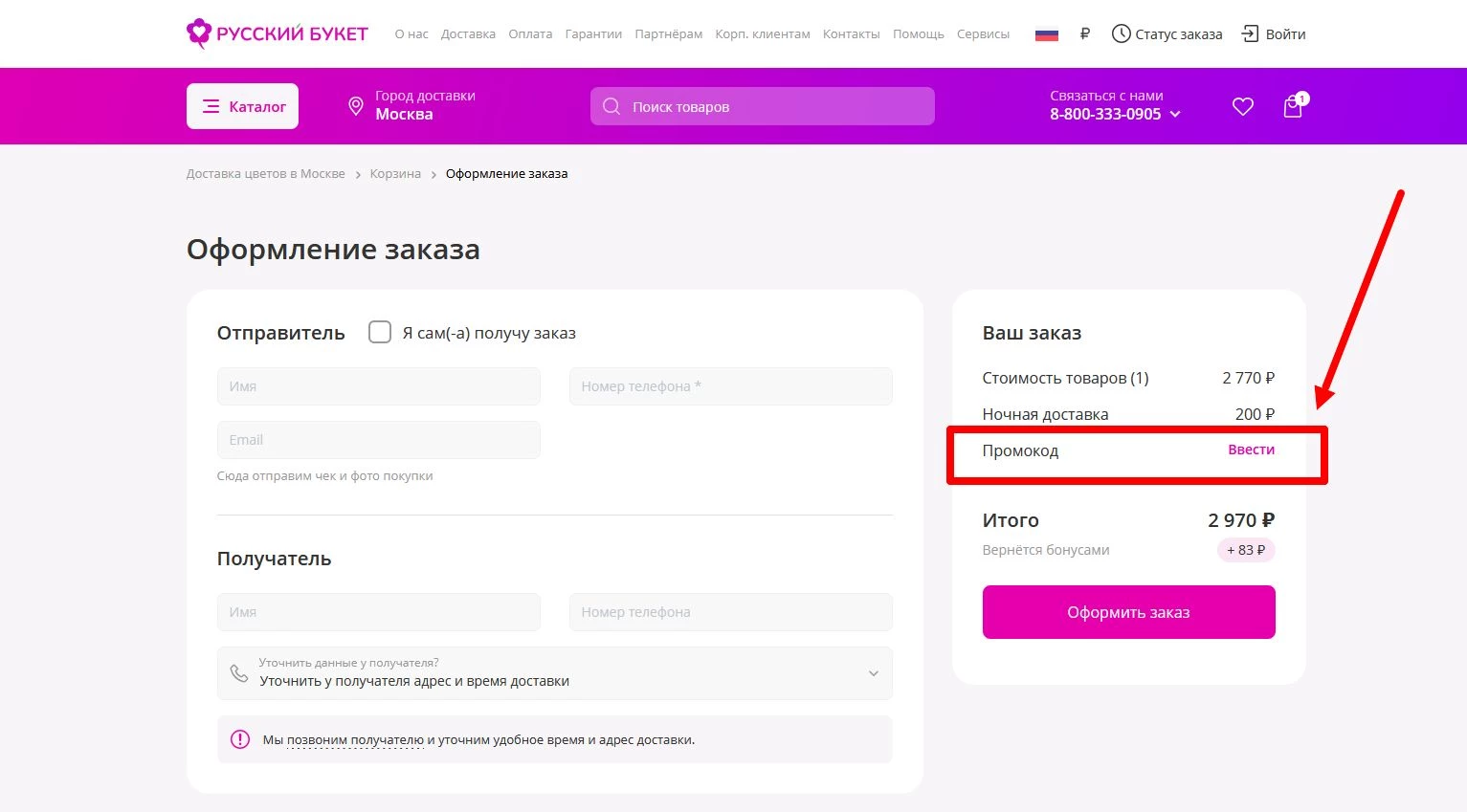Viewport: 1467px width, 812px height.
Task: Click the Russian flag language icon
Action: pyautogui.click(x=1046, y=34)
